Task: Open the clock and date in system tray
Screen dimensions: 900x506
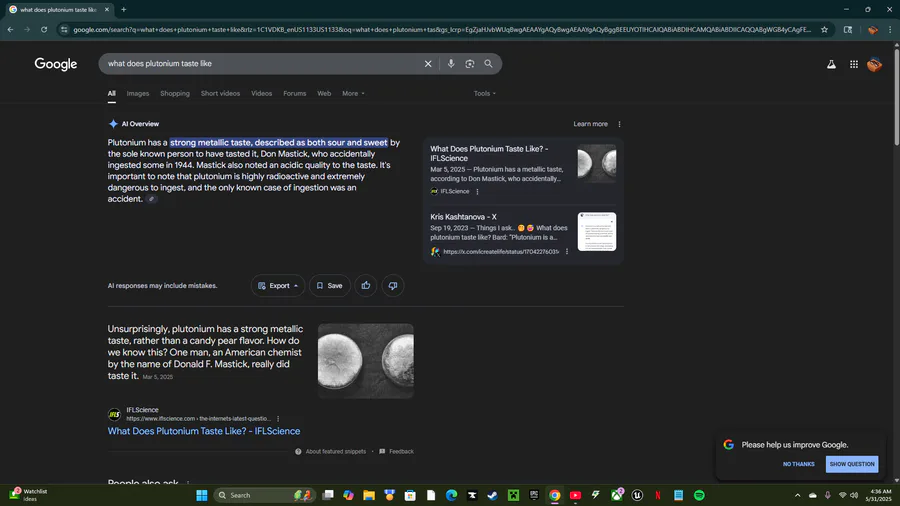Action: (880, 495)
